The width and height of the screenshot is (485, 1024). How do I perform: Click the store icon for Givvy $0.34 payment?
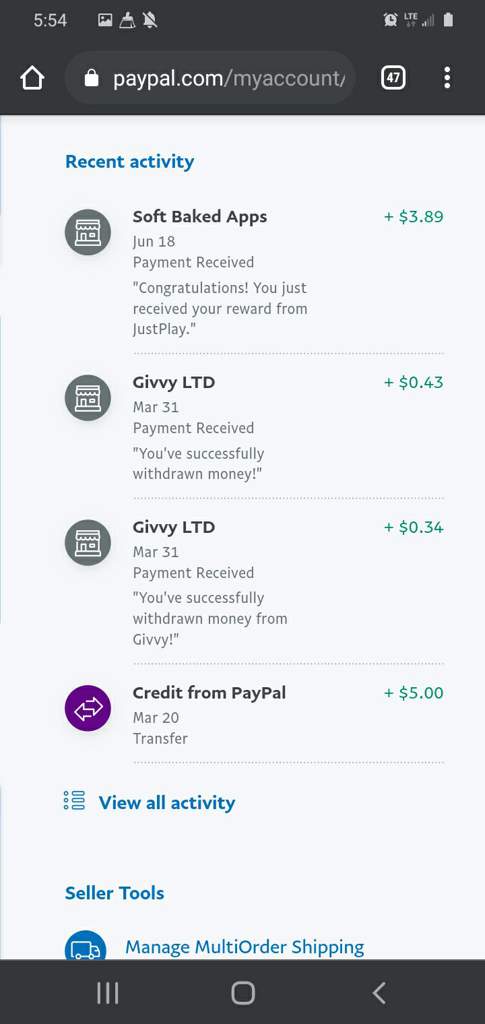click(88, 543)
